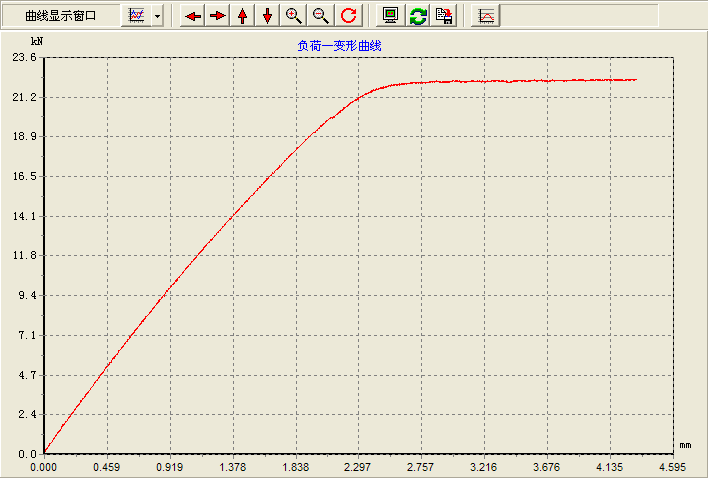Zoom in with the plus magnifier icon
The image size is (708, 478).
293,16
